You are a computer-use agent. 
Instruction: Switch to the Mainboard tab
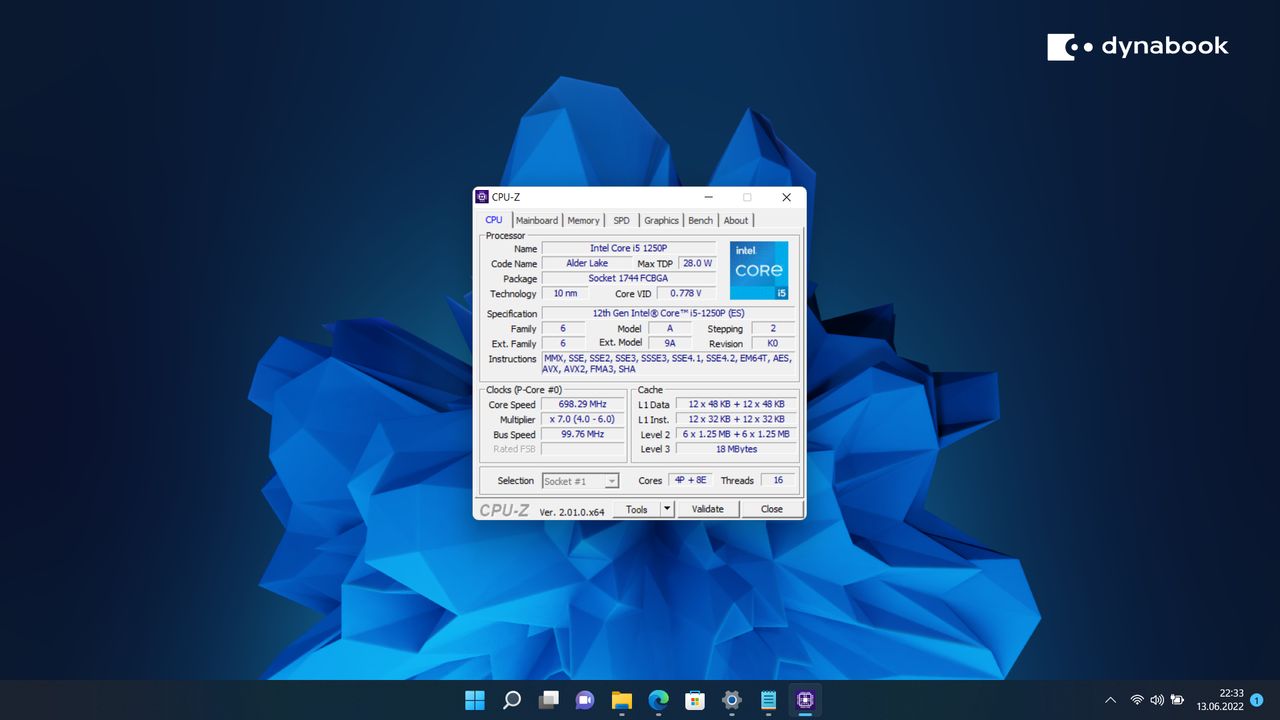pos(537,220)
